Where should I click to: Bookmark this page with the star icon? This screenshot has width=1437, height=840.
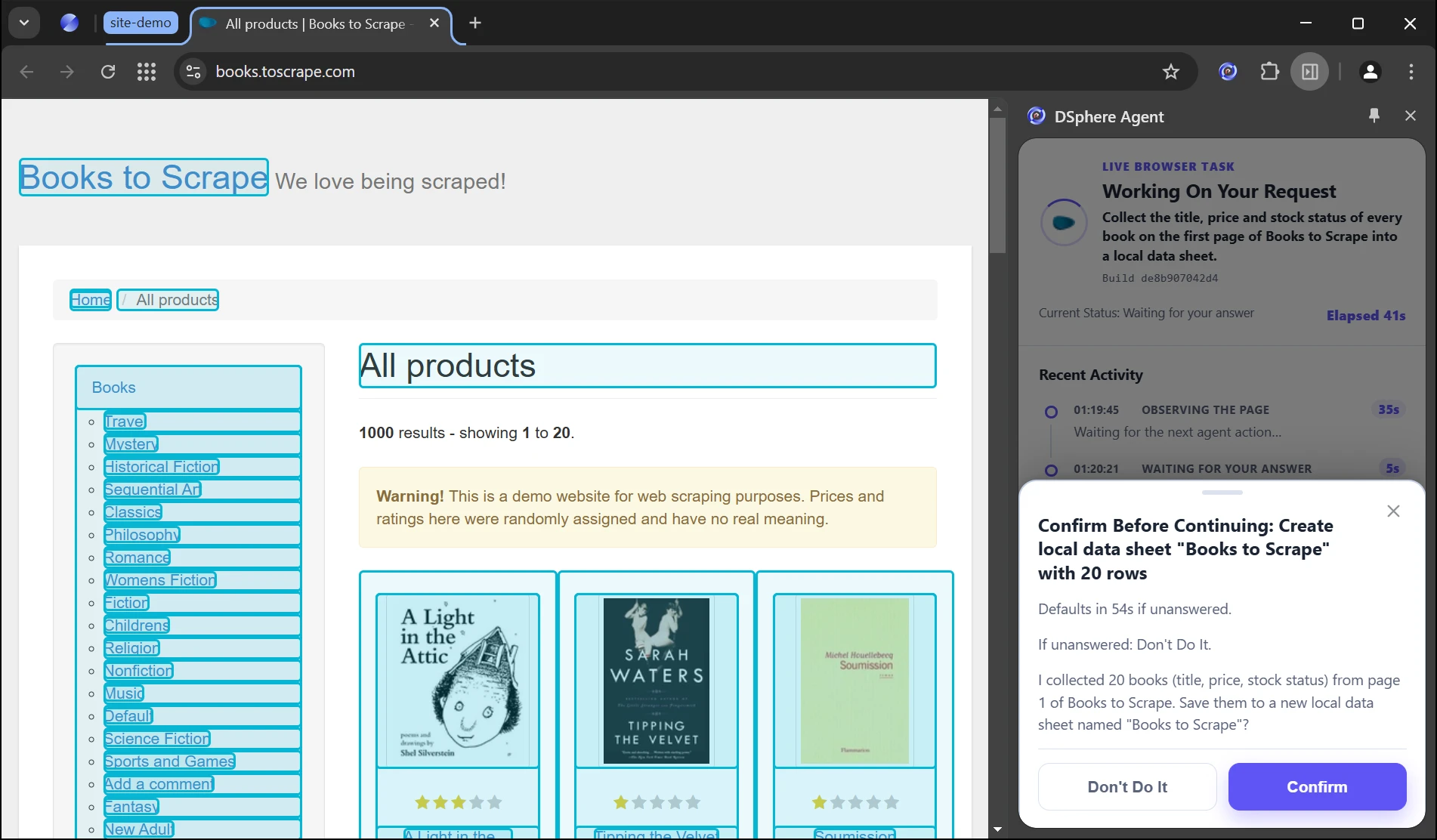(x=1171, y=72)
